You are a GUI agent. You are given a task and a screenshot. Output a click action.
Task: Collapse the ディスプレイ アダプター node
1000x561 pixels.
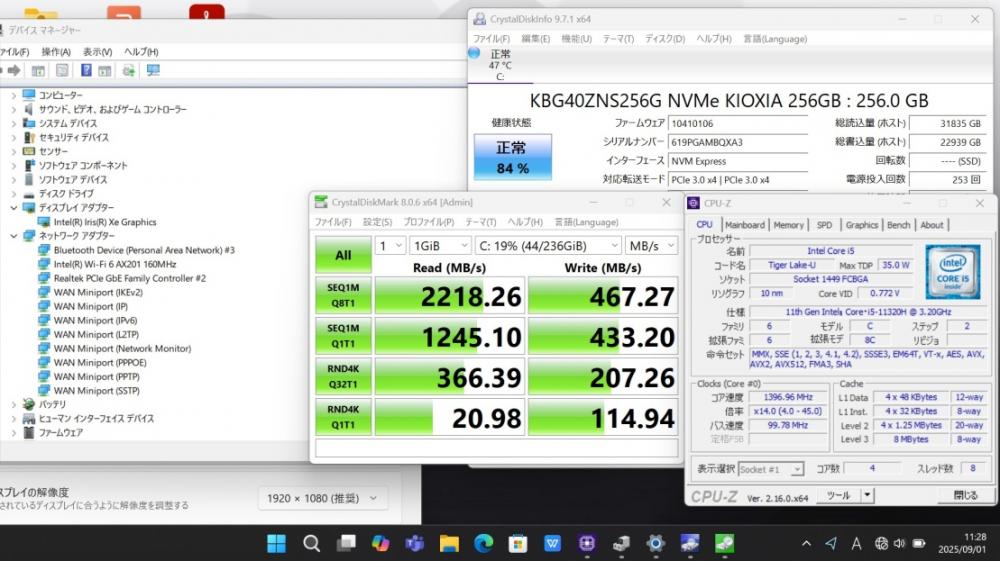click(x=13, y=208)
